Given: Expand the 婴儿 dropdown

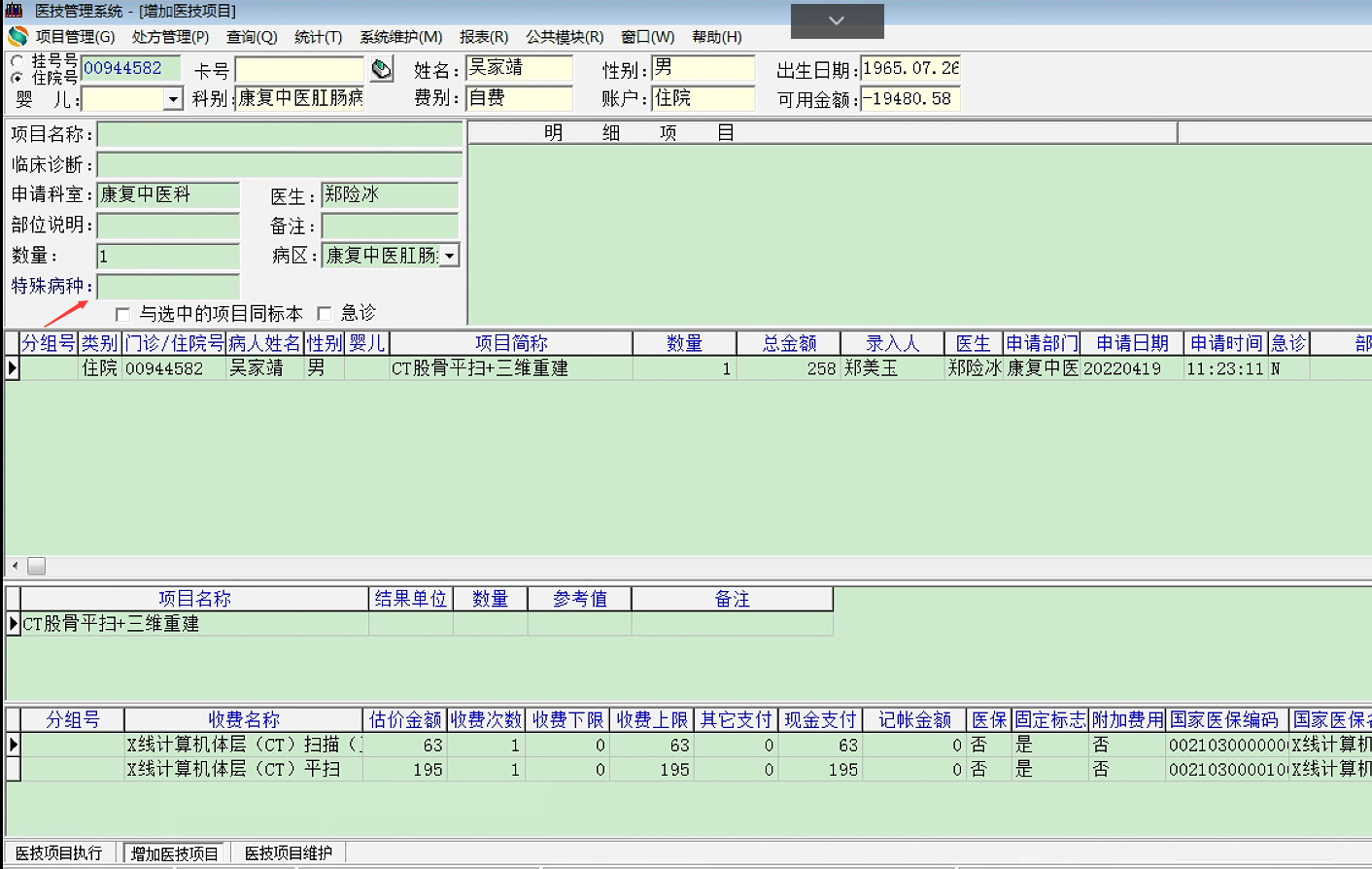Looking at the screenshot, I should pos(173,99).
